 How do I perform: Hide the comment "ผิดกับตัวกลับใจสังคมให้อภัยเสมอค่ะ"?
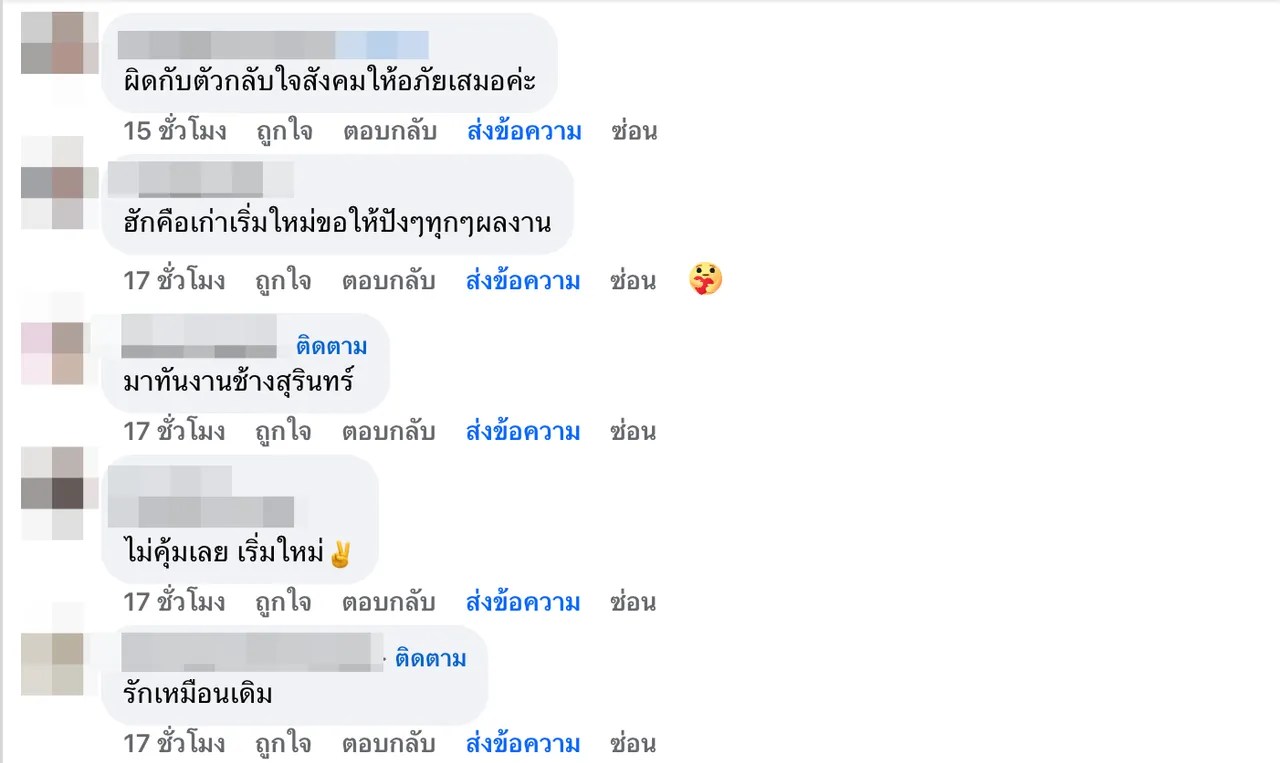click(x=634, y=131)
